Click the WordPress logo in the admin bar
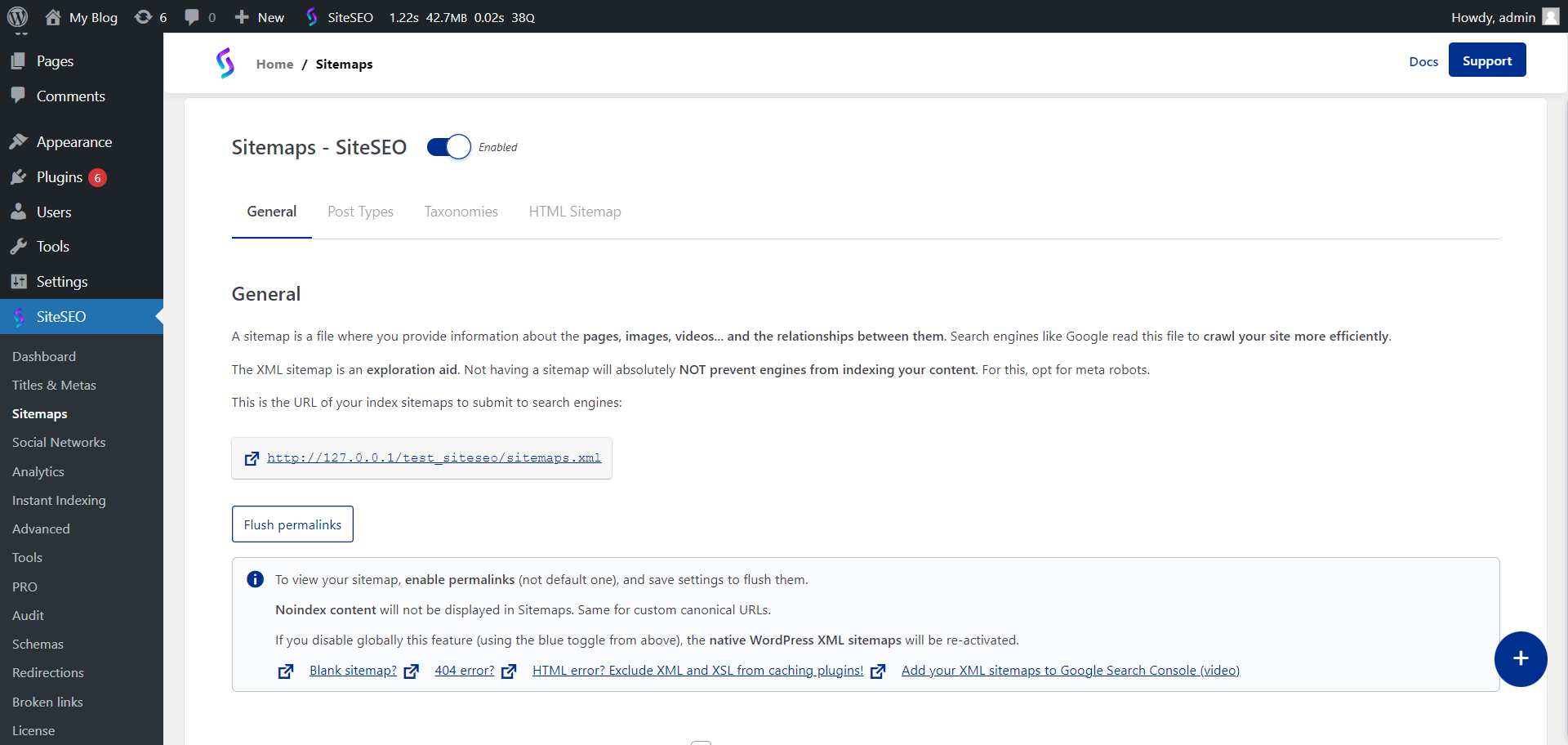The width and height of the screenshot is (1568, 745). 17,16
